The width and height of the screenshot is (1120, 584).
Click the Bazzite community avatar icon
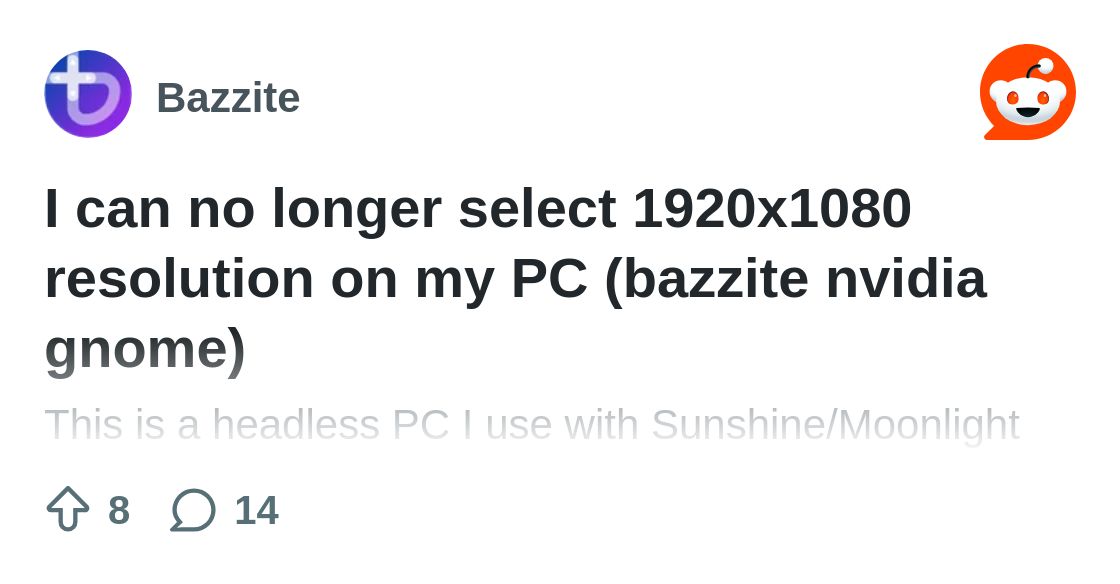pos(88,94)
